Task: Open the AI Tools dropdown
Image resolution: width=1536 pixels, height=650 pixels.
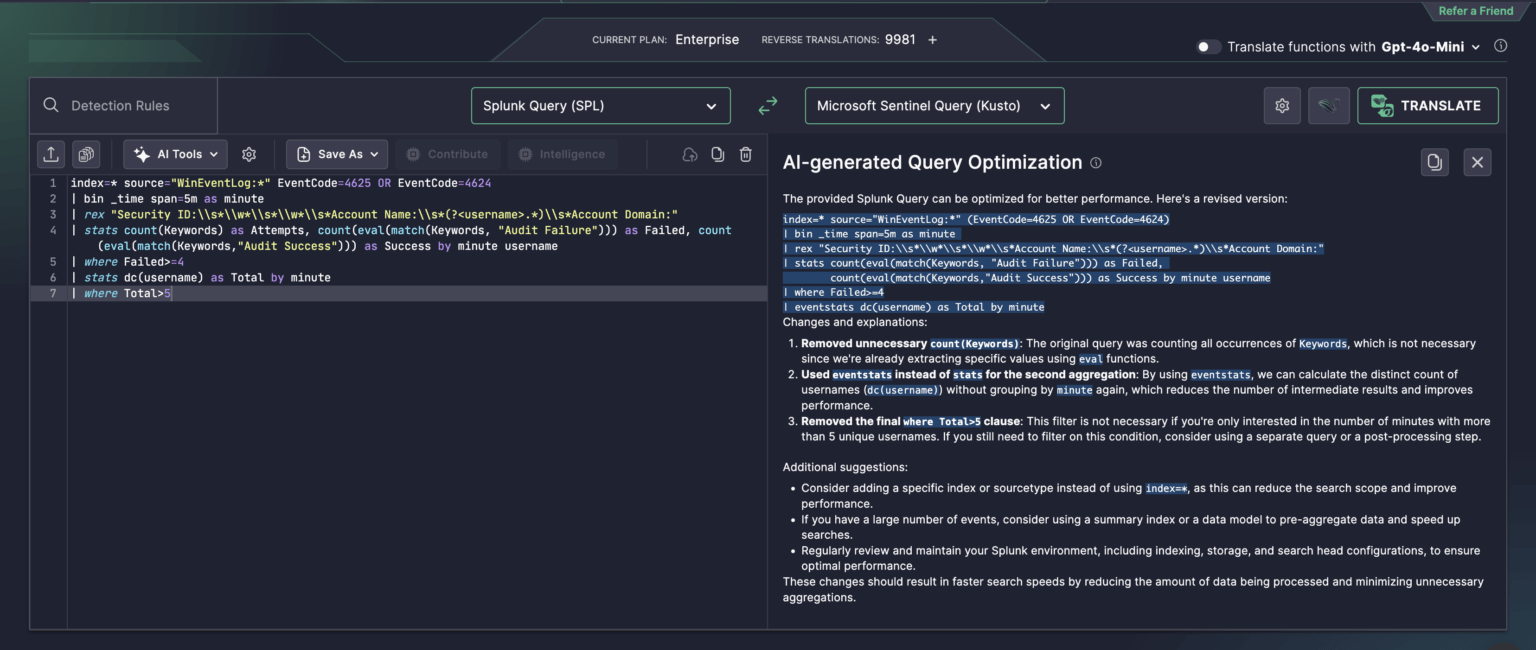Action: pos(175,154)
